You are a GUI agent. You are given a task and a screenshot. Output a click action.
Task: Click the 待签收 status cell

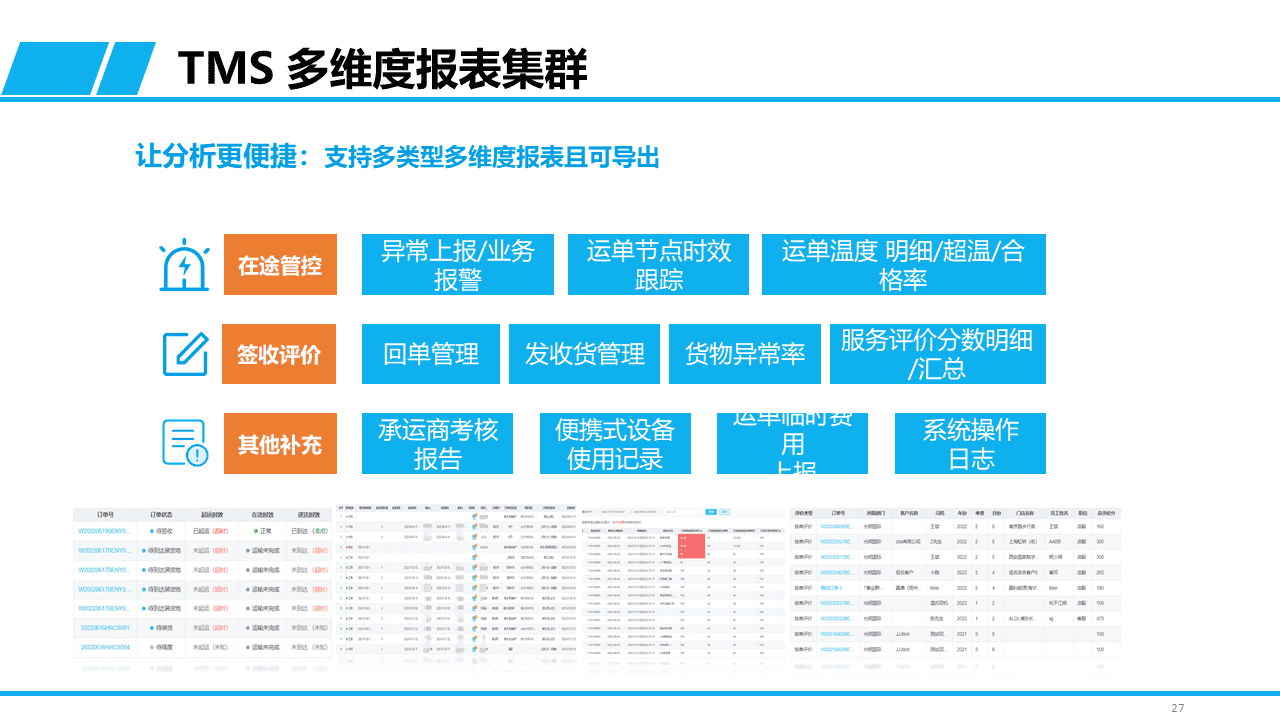[161, 532]
